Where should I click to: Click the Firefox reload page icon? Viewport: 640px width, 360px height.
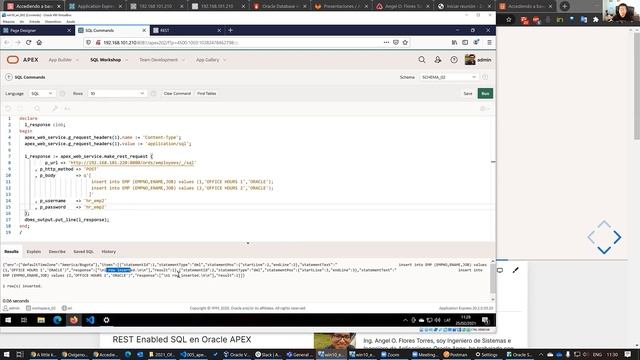coord(28,42)
